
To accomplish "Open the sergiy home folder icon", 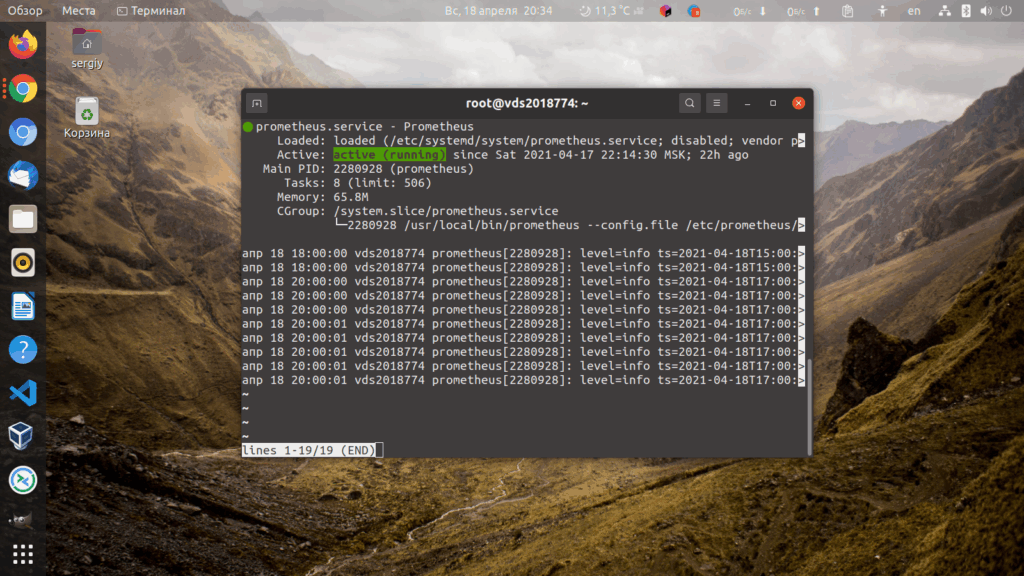I will 87,48.
